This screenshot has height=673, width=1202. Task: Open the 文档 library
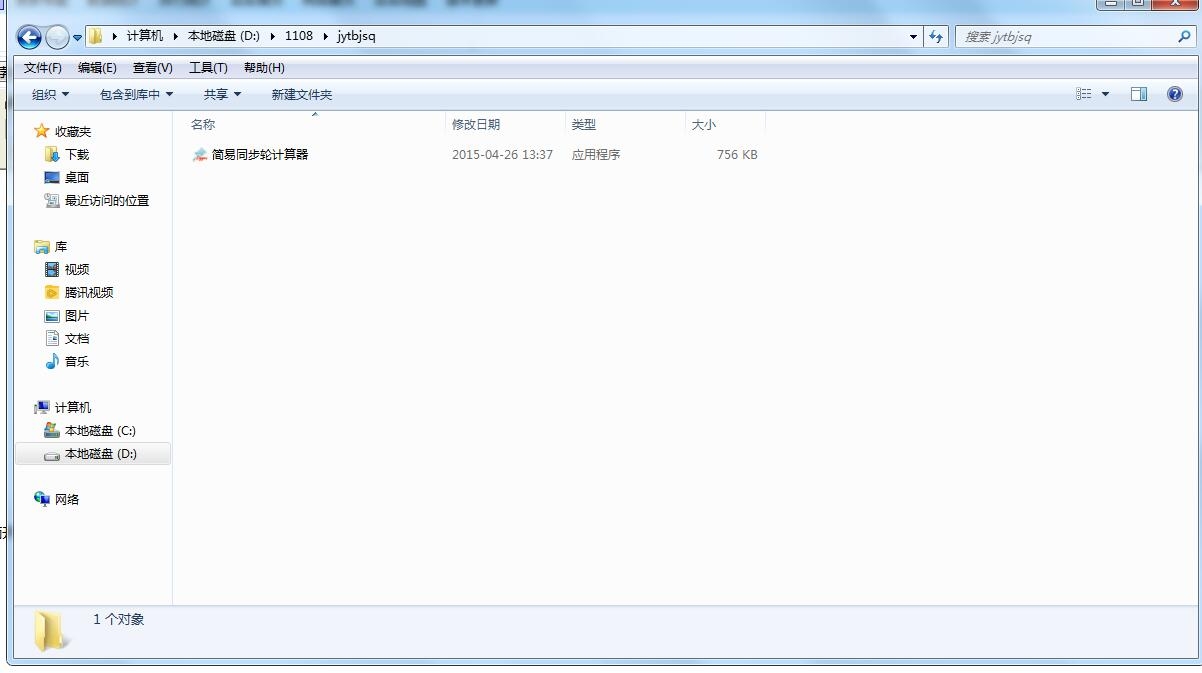(x=77, y=338)
